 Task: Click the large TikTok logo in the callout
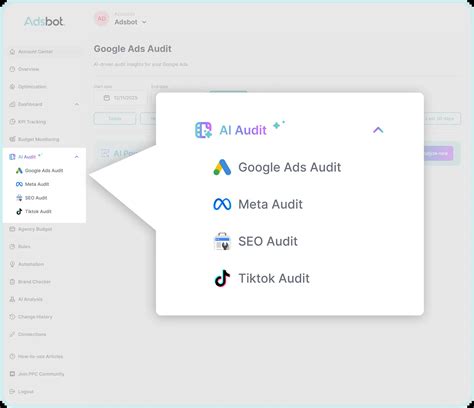(x=222, y=278)
